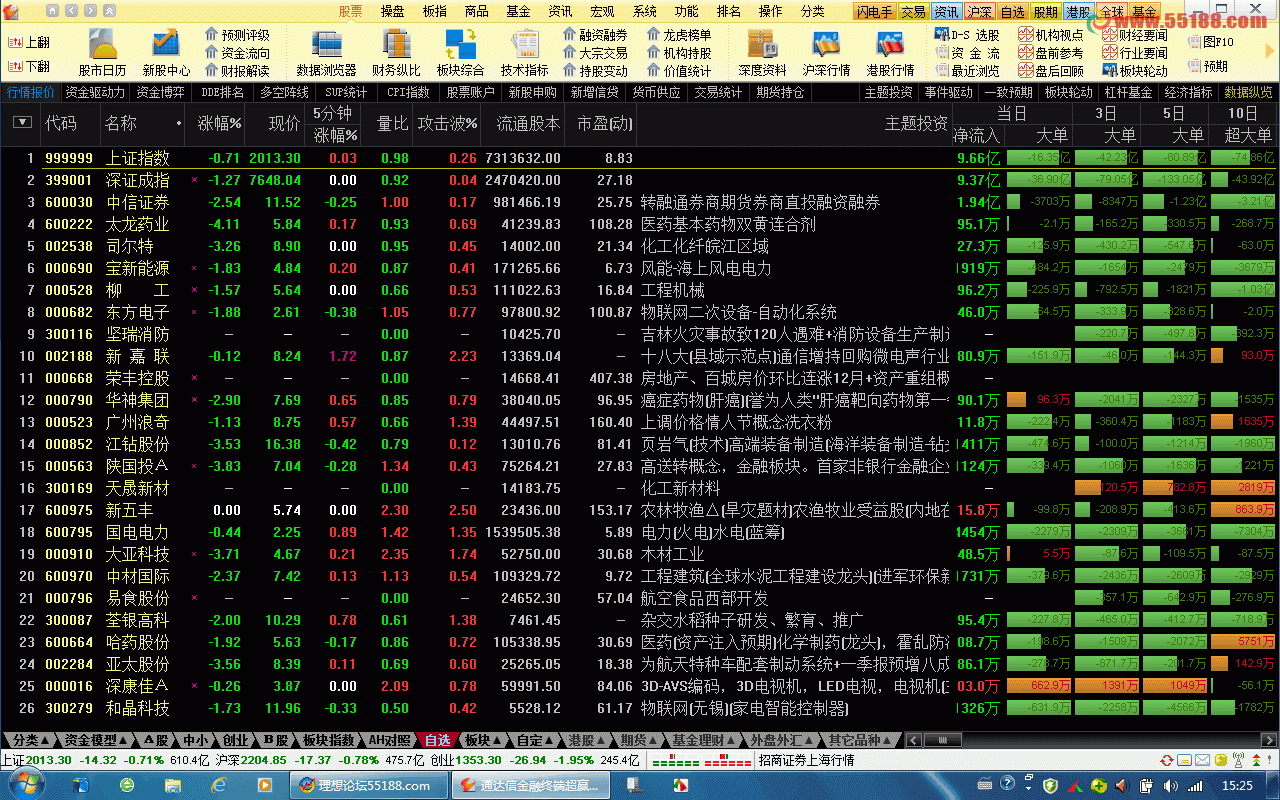This screenshot has height=800, width=1280.
Task: Select the 数据纵览 tab
Action: [1249, 92]
